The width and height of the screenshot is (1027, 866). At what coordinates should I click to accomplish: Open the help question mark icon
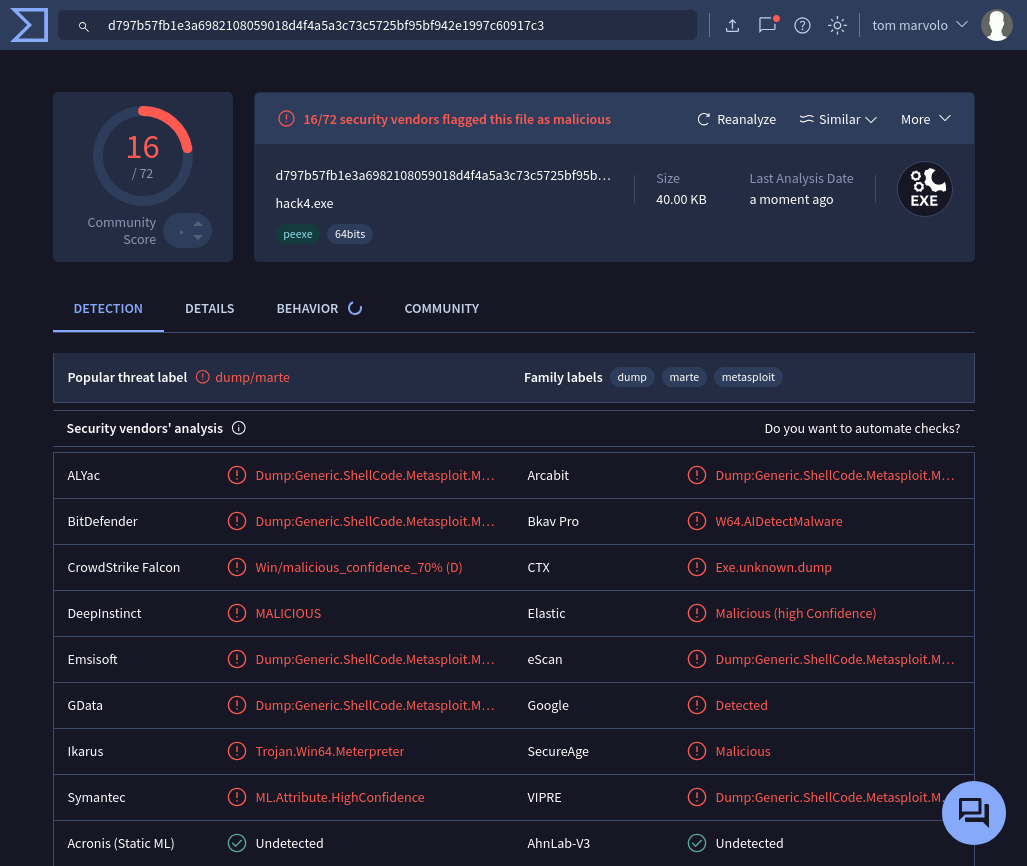(802, 26)
